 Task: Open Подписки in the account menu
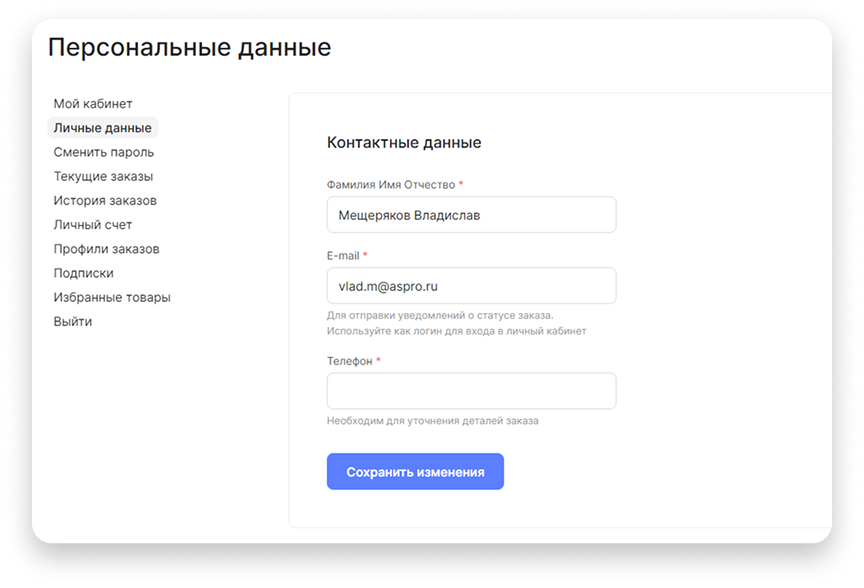pyautogui.click(x=84, y=273)
